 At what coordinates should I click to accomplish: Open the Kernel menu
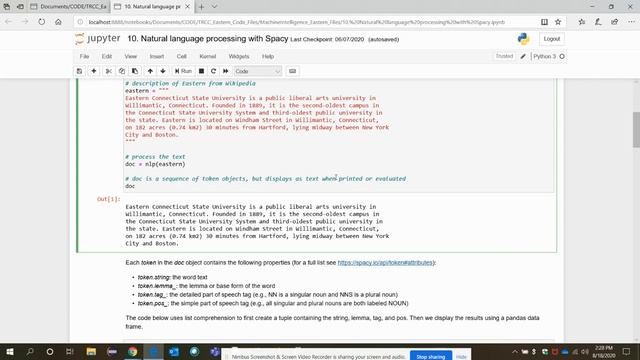tap(207, 56)
